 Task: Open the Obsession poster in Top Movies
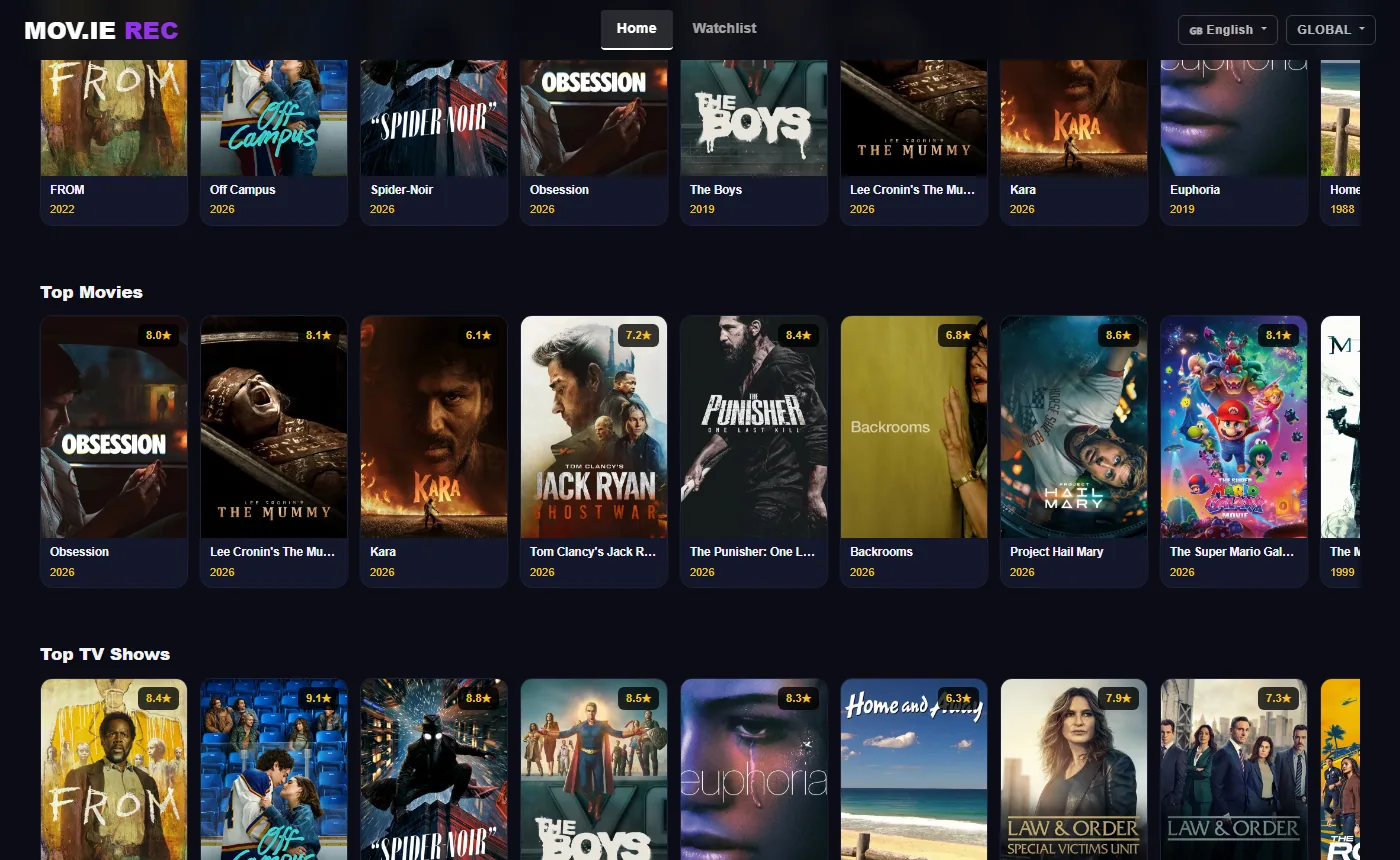click(x=114, y=427)
